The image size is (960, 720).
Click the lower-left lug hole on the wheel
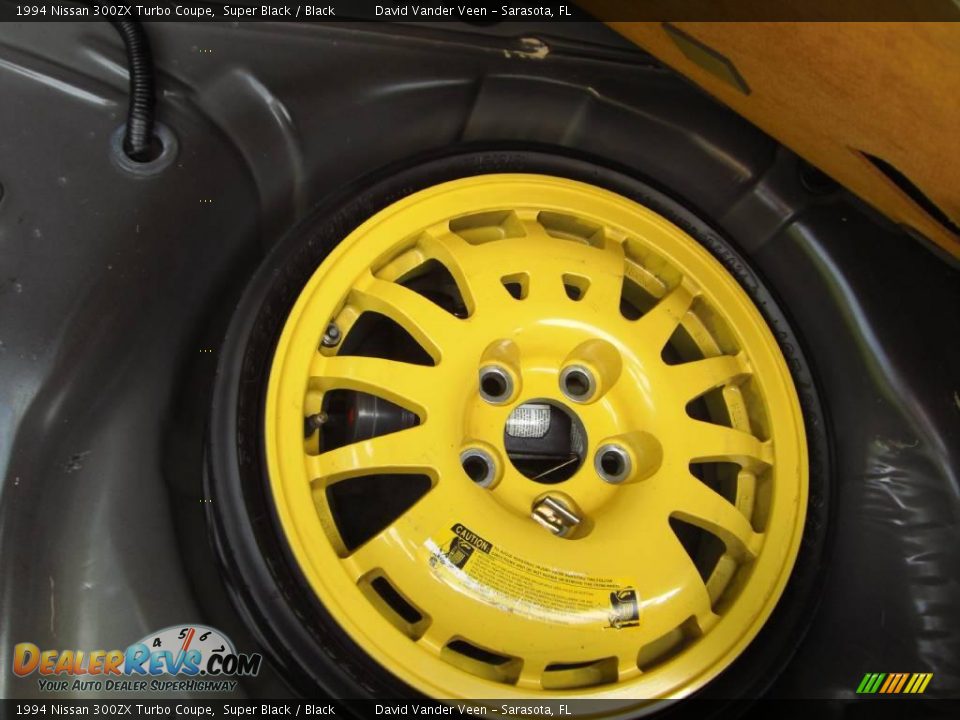point(480,465)
